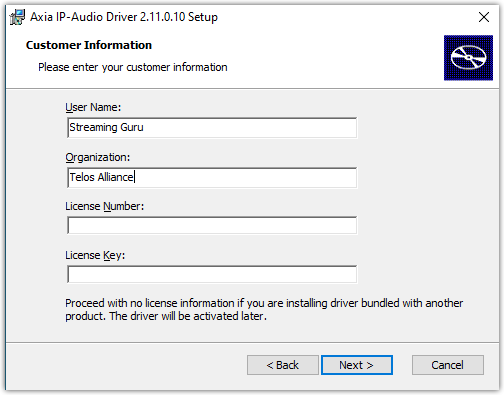The height and width of the screenshot is (395, 504).
Task: Click the 'Organization:' label
Action: 98,157
